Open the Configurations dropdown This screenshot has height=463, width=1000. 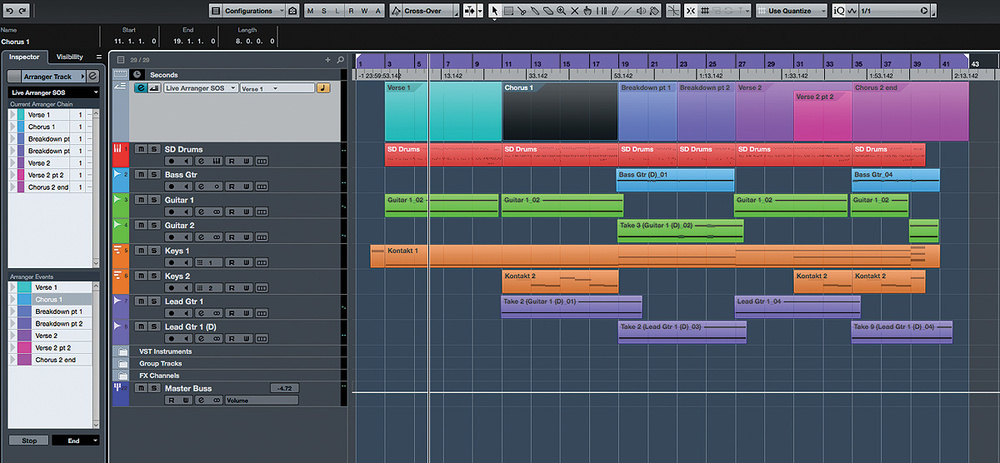(x=254, y=11)
